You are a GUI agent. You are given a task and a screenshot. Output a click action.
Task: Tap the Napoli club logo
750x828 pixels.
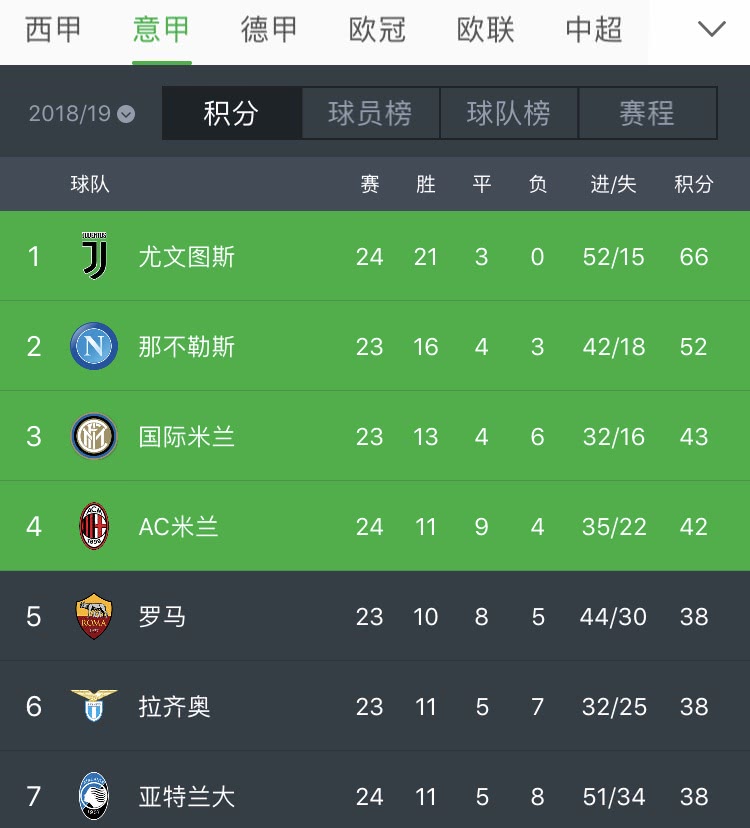94,346
